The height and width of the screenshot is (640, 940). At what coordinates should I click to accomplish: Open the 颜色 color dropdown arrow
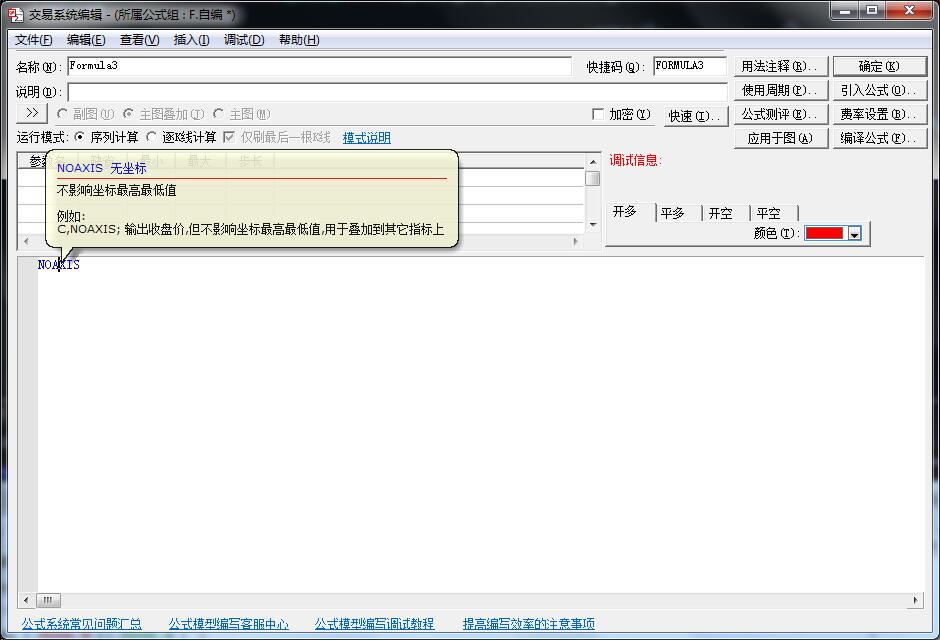click(x=854, y=234)
